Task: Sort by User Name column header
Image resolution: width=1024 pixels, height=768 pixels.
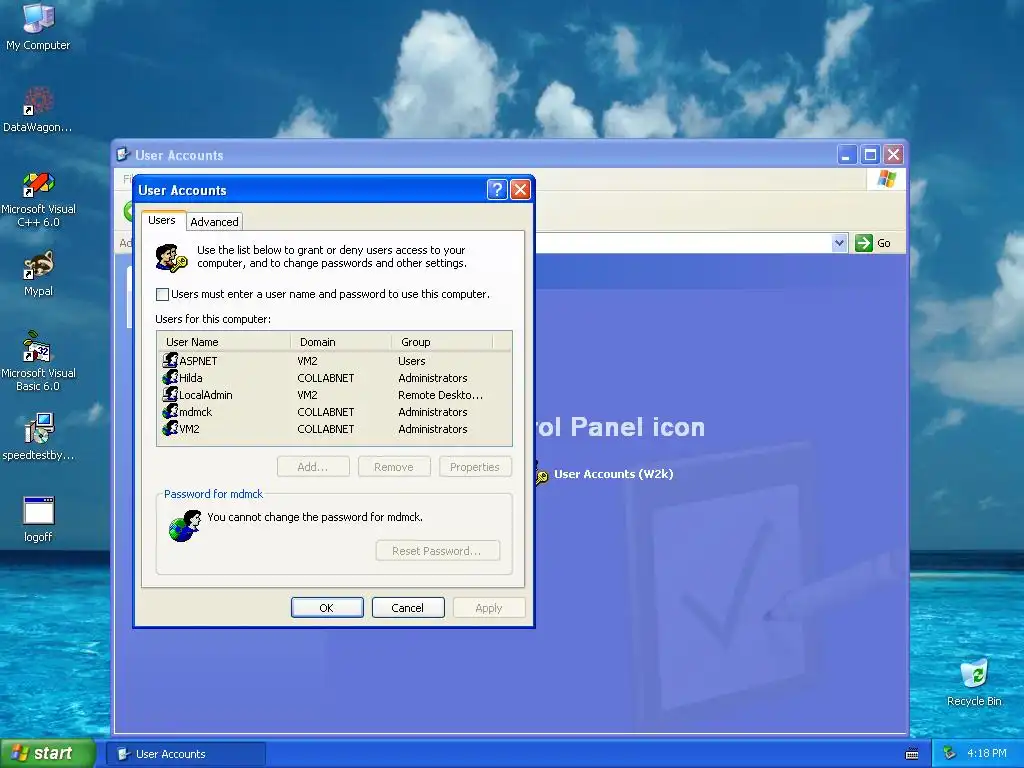Action: (x=224, y=342)
